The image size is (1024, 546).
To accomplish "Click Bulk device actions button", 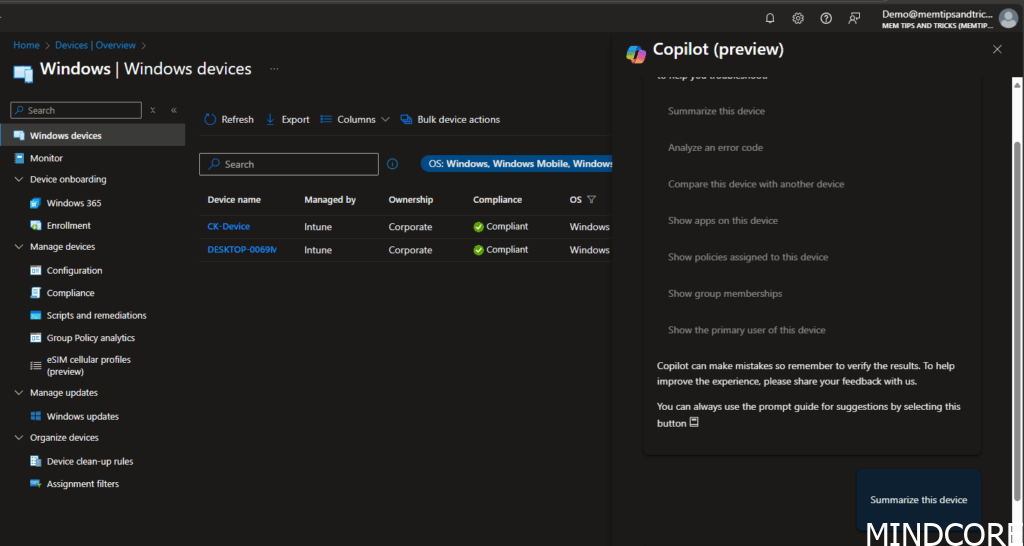I will click(451, 120).
